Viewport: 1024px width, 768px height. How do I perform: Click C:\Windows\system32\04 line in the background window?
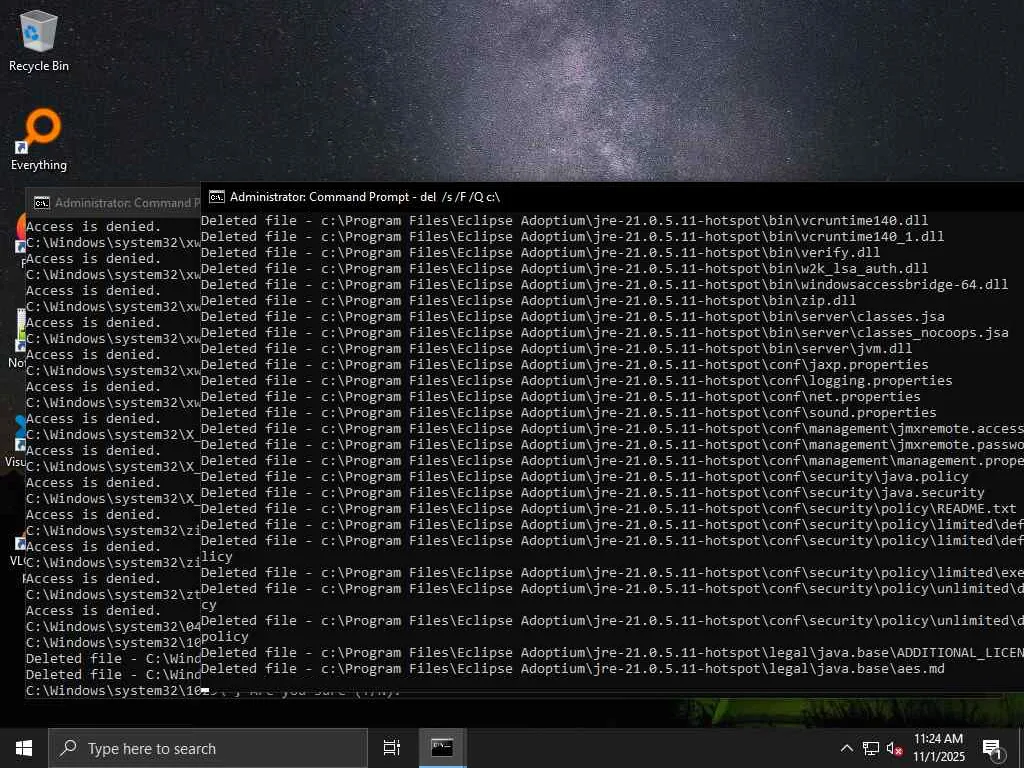pos(113,627)
